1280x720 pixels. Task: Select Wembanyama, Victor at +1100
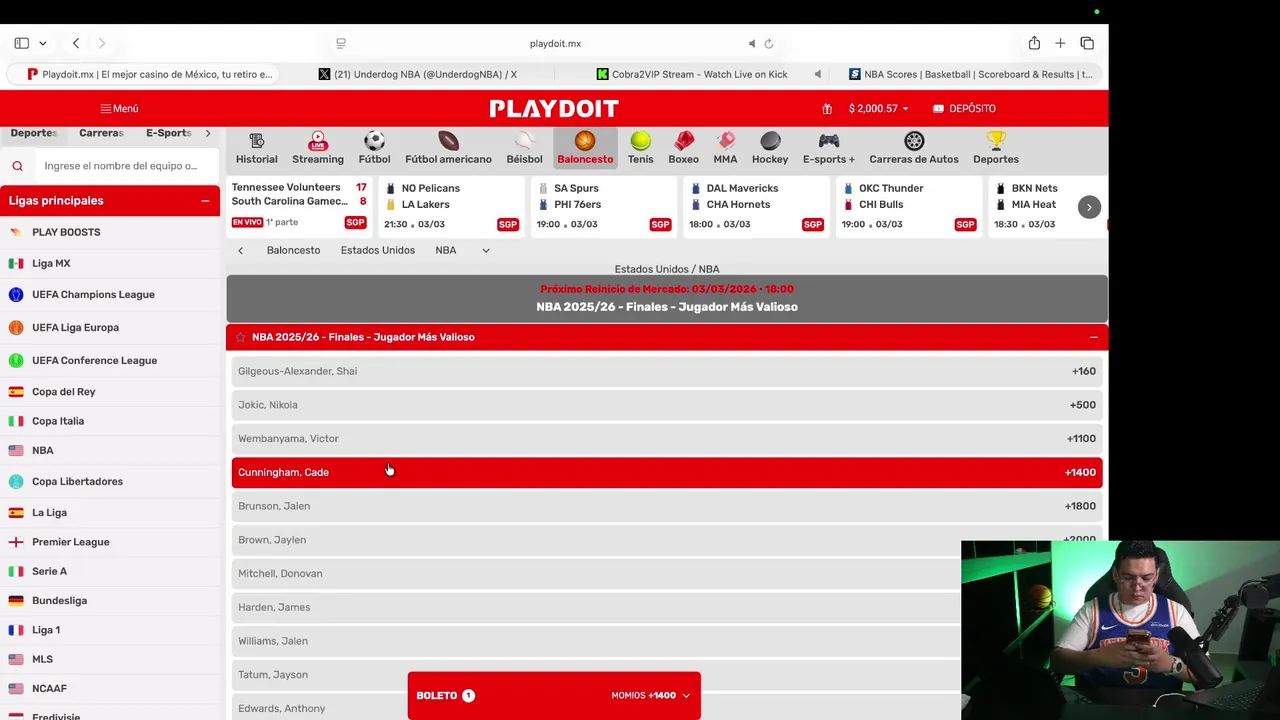click(x=667, y=438)
